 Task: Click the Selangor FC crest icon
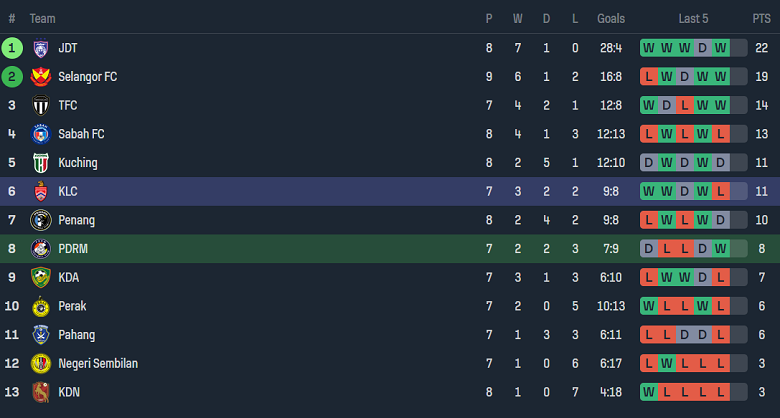pos(41,77)
